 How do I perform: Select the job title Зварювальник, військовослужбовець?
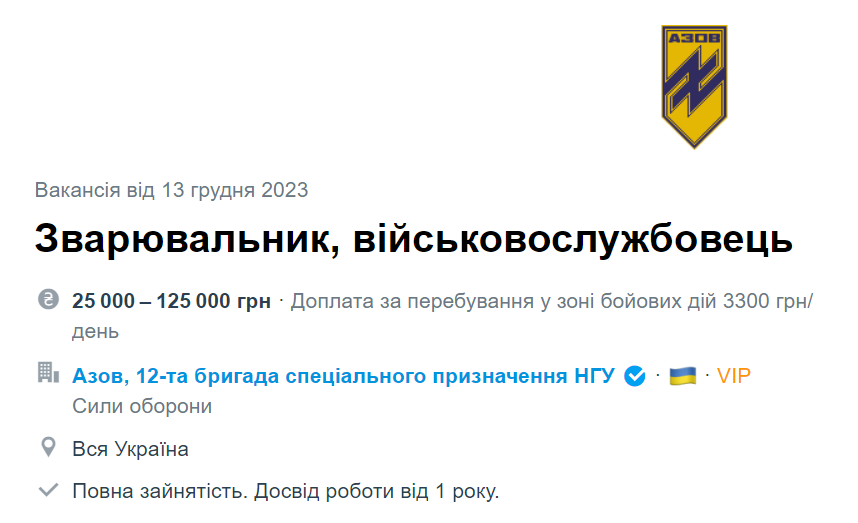pyautogui.click(x=413, y=240)
